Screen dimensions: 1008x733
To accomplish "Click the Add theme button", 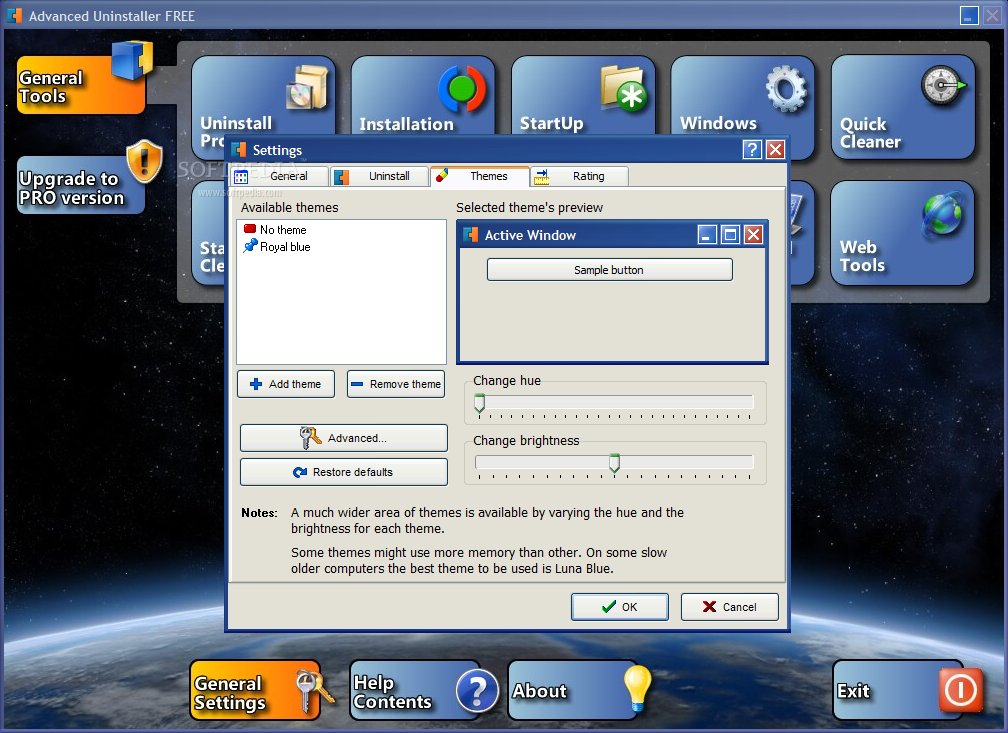I will pos(286,384).
